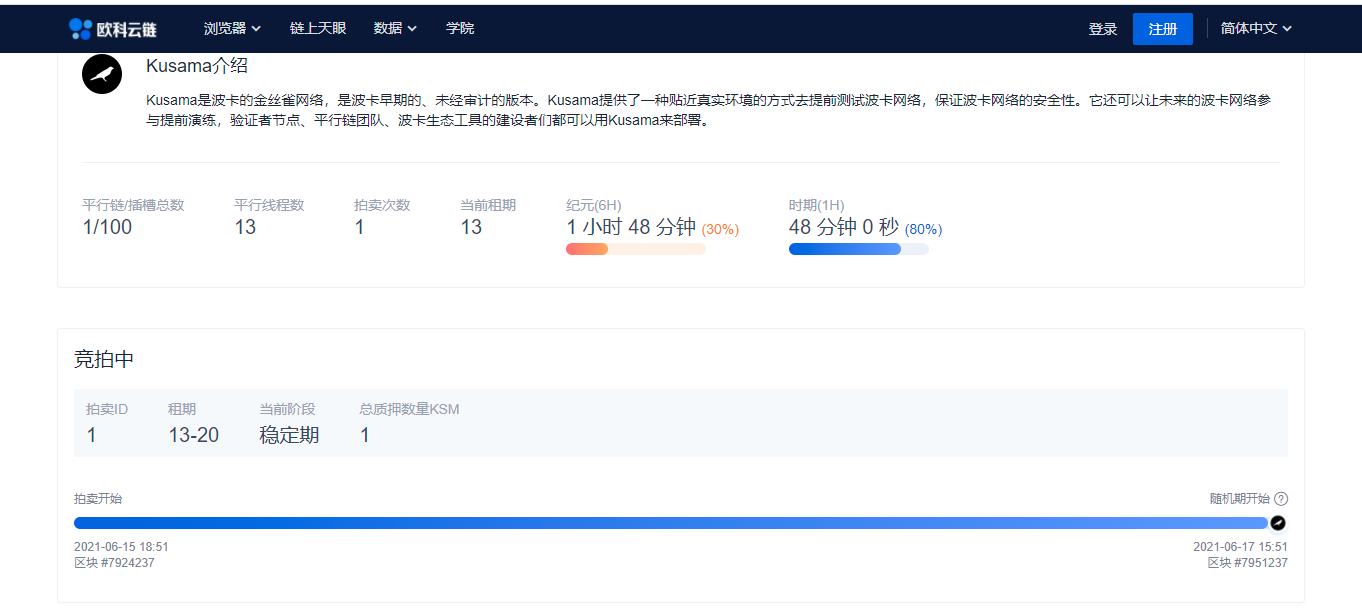This screenshot has width=1362, height=609.
Task: Open the 学院 menu item
Action: pyautogui.click(x=460, y=29)
